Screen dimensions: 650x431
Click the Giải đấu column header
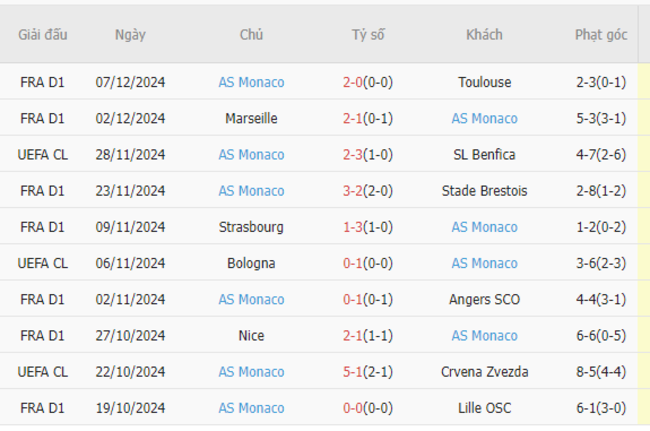click(x=42, y=35)
